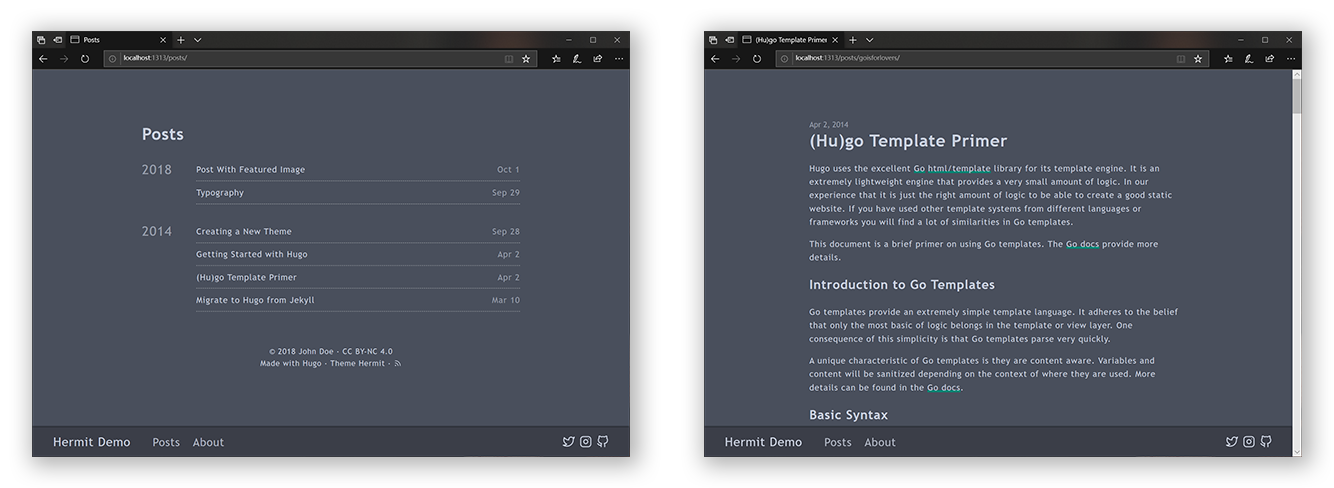Refresh the localhost posts list page
The image size is (1334, 488).
[85, 59]
